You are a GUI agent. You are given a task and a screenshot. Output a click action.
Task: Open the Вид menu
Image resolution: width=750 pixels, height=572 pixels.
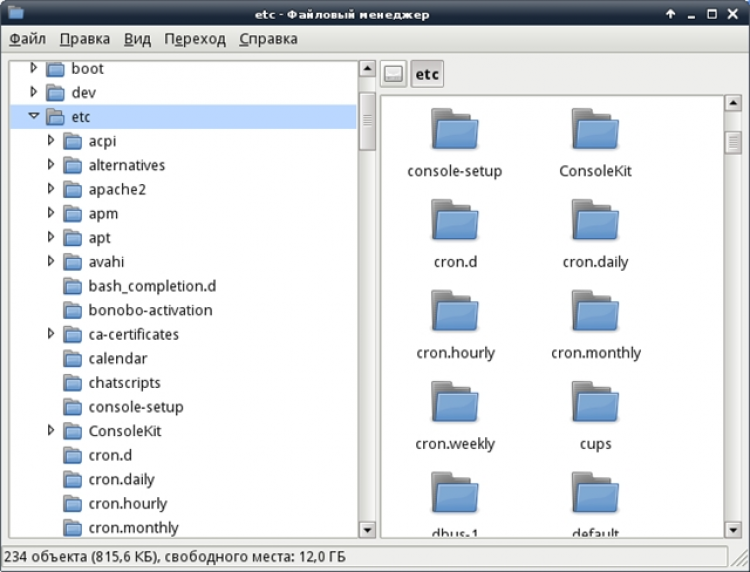(x=137, y=39)
